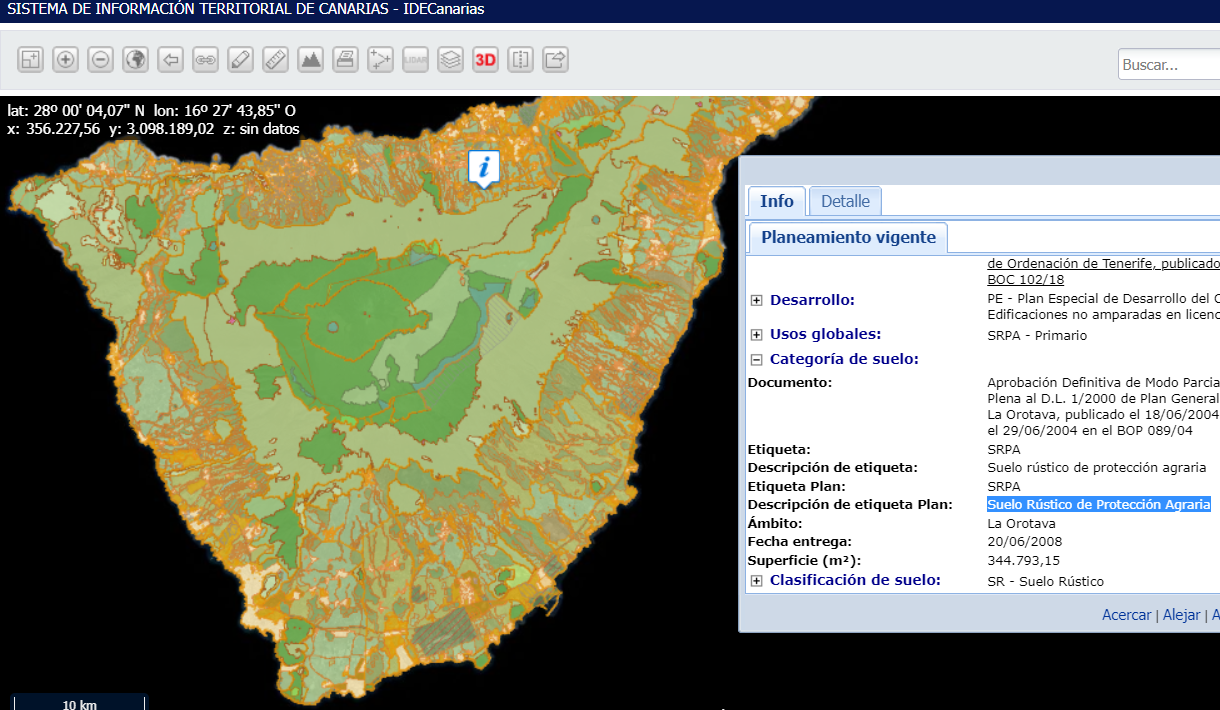Select the Planeamiento vigente tab
The width and height of the screenshot is (1220, 710).
pos(848,238)
